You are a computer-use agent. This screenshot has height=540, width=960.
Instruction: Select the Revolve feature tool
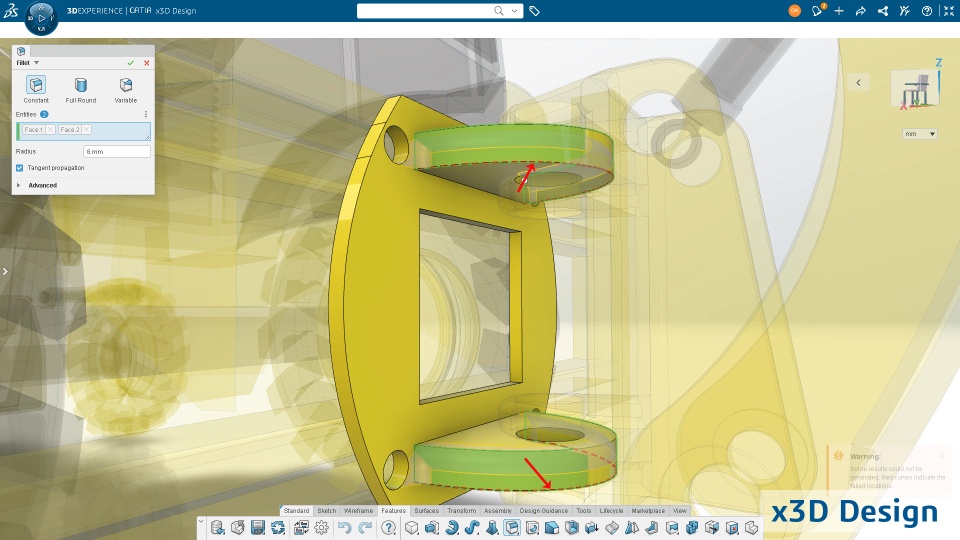click(x=452, y=528)
